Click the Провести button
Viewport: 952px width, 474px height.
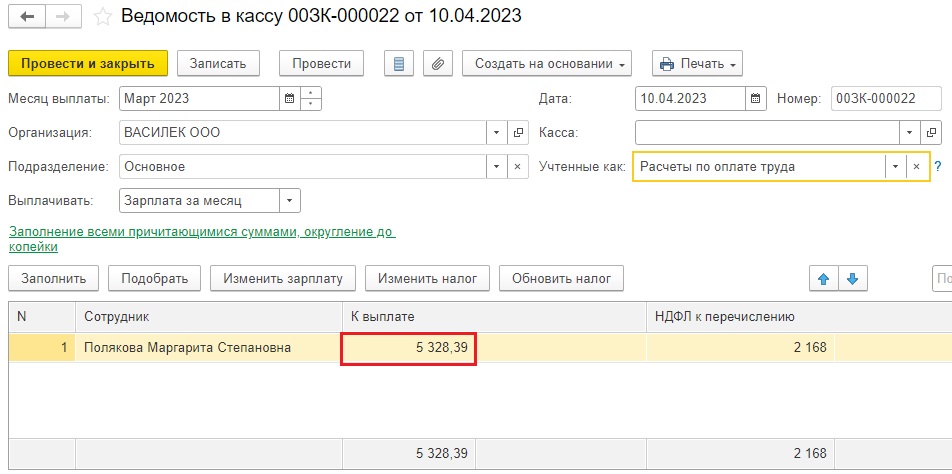tap(322, 63)
